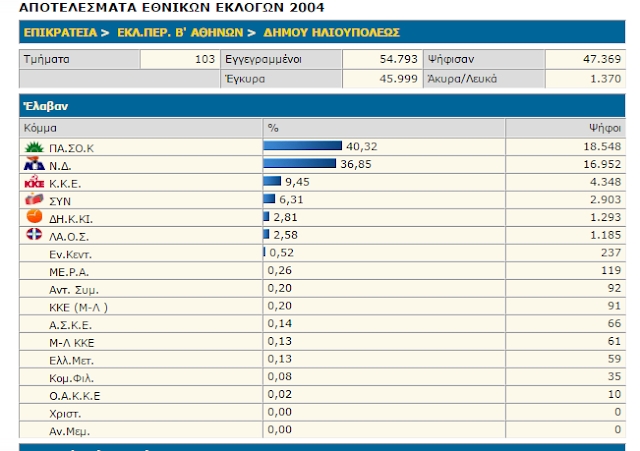
Task: Click the red Κ.Κ.Ε. logo
Action: (x=34, y=182)
